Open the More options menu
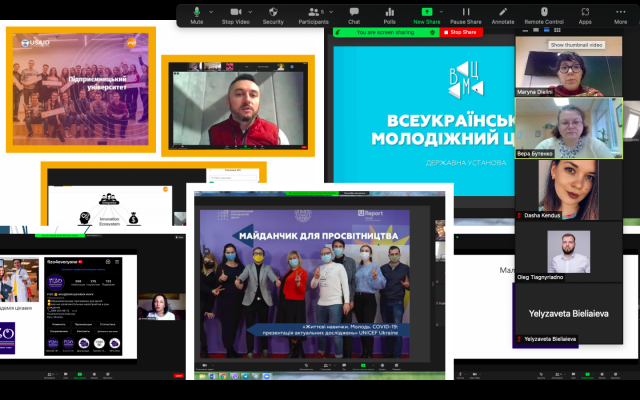The height and width of the screenshot is (400, 640). tap(620, 16)
